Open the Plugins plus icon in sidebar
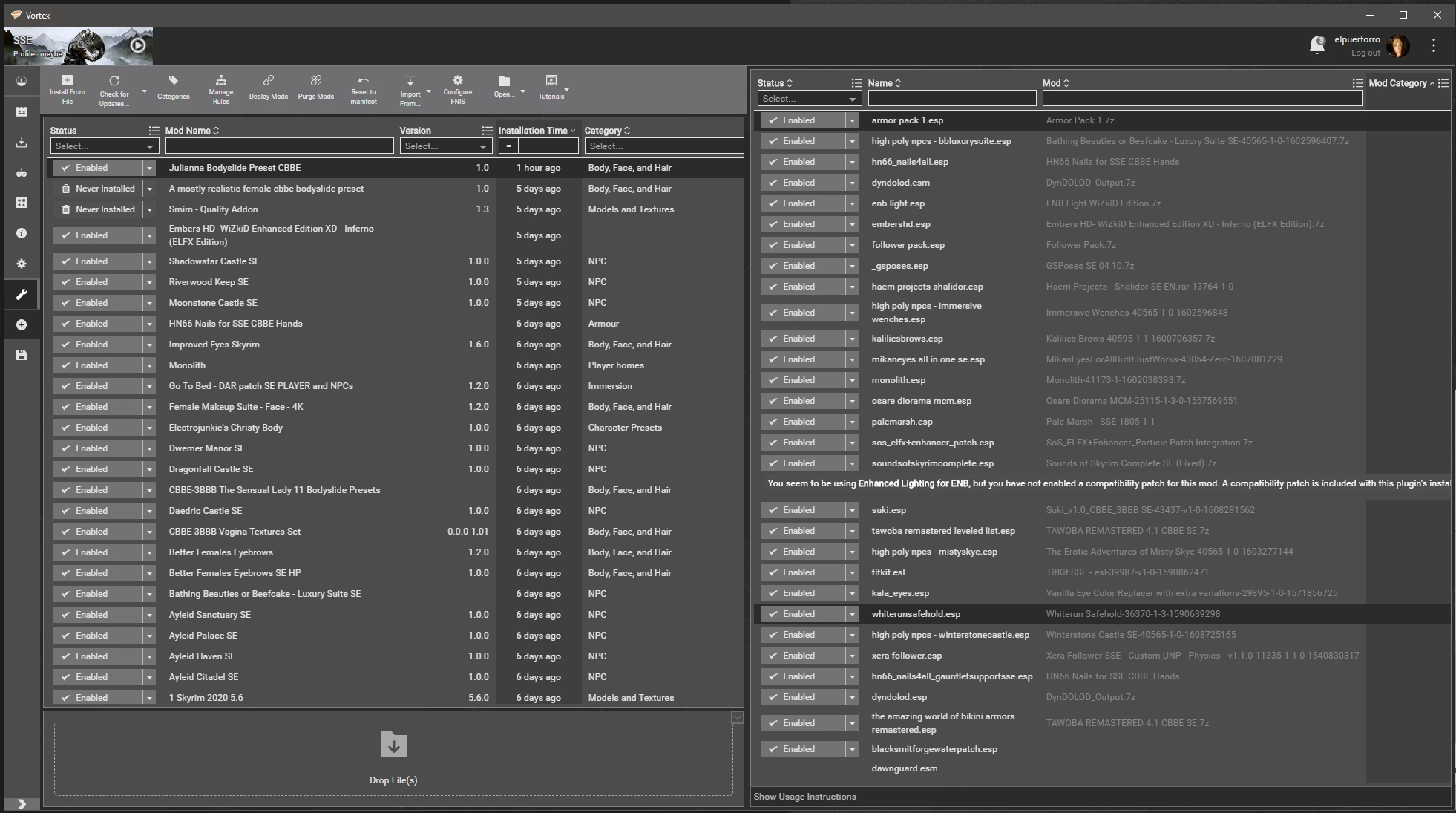This screenshot has width=1456, height=813. [x=22, y=324]
